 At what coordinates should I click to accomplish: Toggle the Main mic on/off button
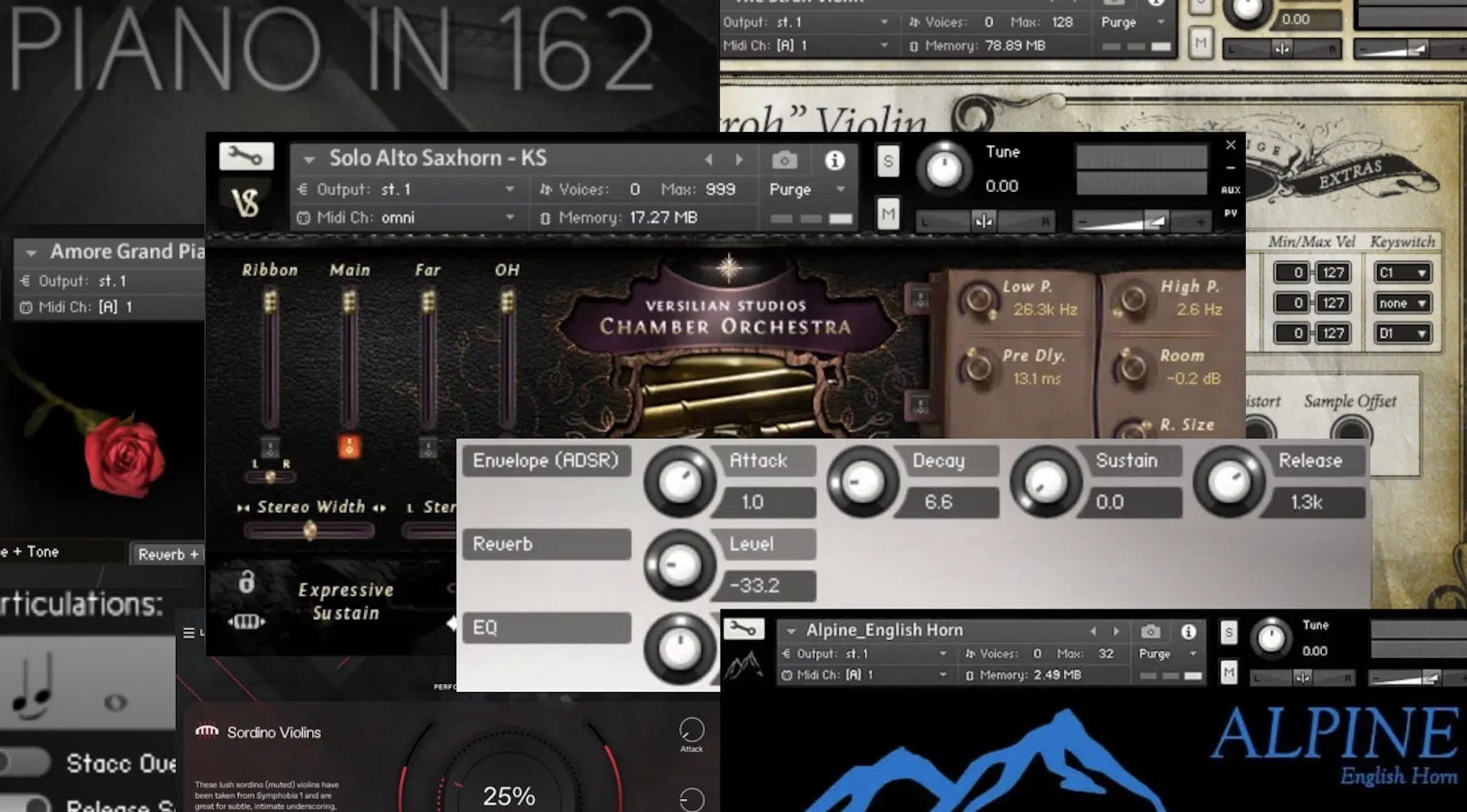[x=349, y=447]
